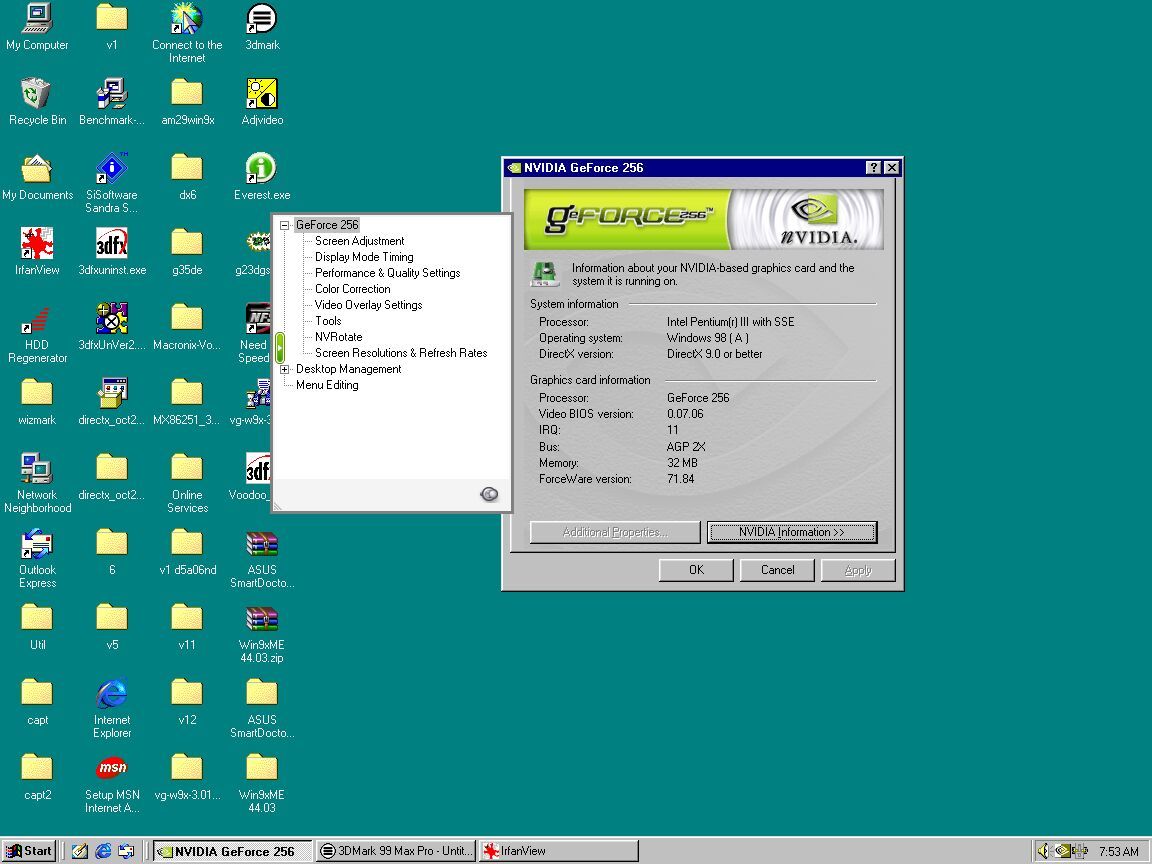
Task: Open Color Correction page
Action: pos(353,289)
